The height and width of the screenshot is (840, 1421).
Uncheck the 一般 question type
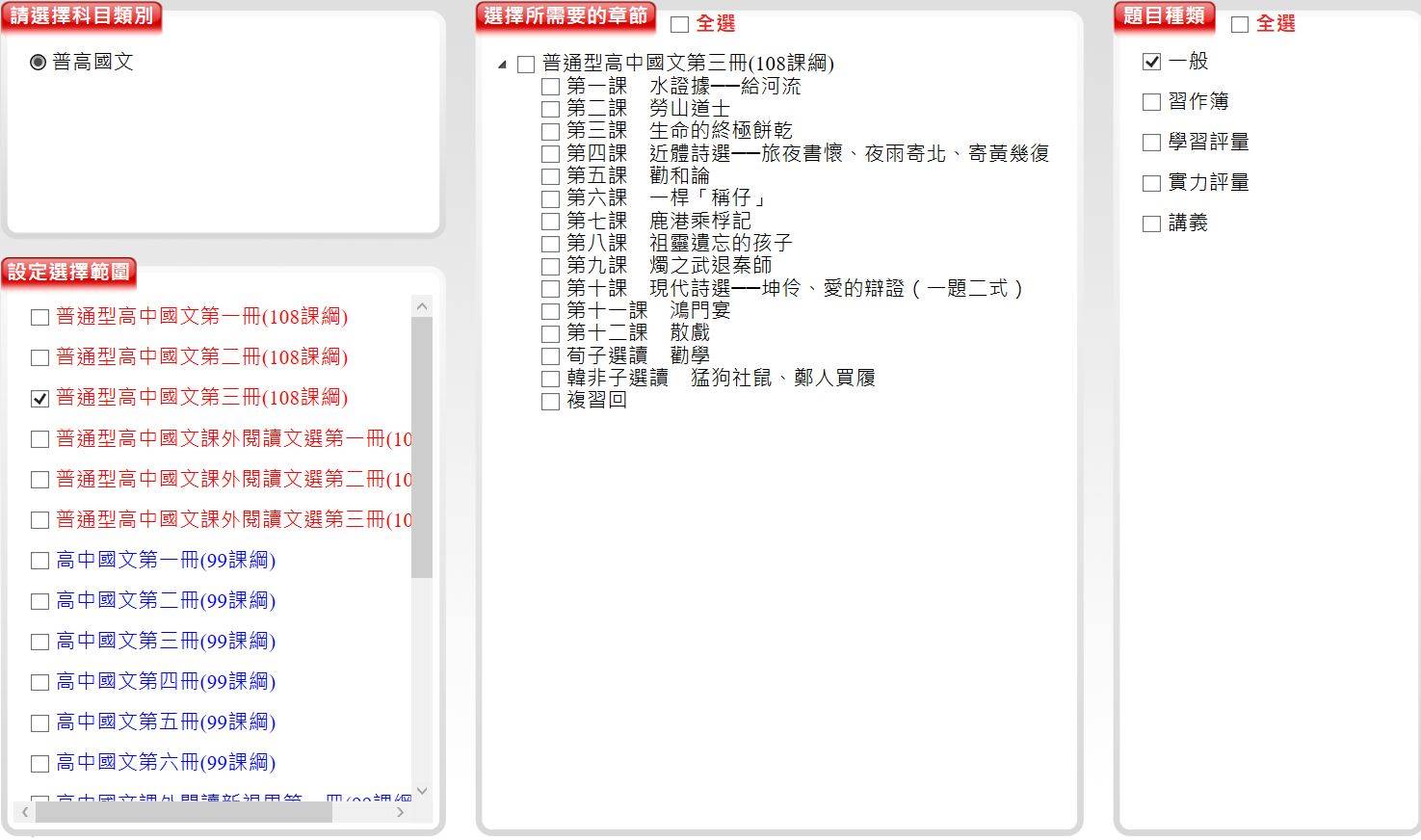click(x=1151, y=62)
